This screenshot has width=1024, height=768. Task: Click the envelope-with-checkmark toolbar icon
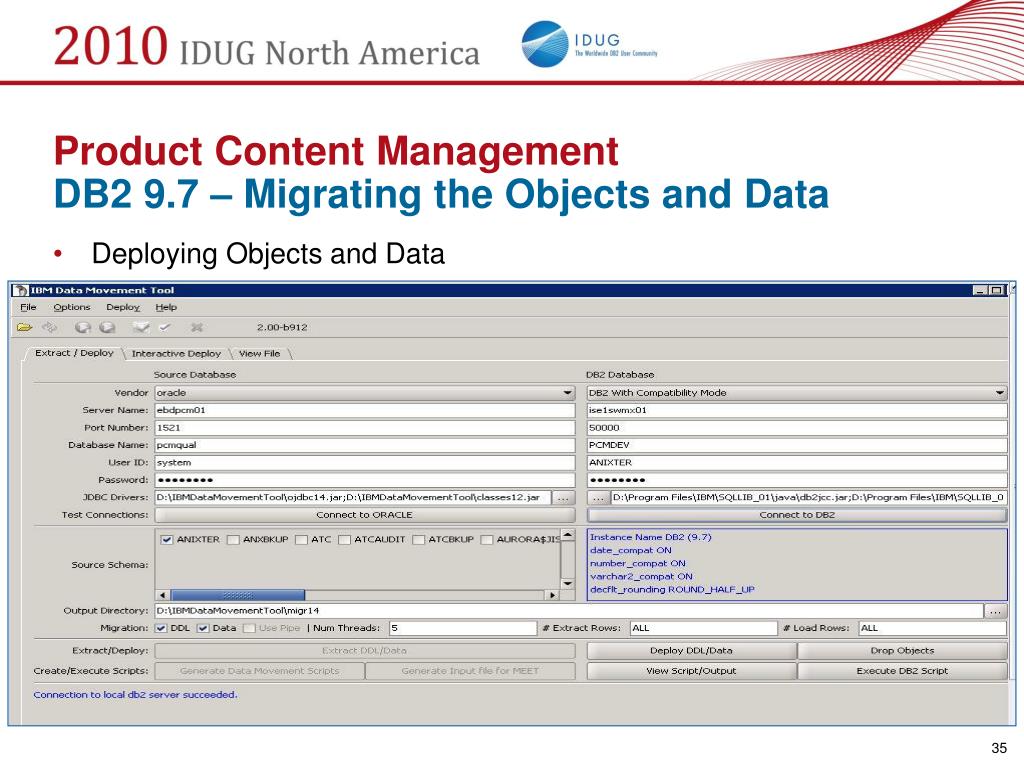tap(141, 327)
